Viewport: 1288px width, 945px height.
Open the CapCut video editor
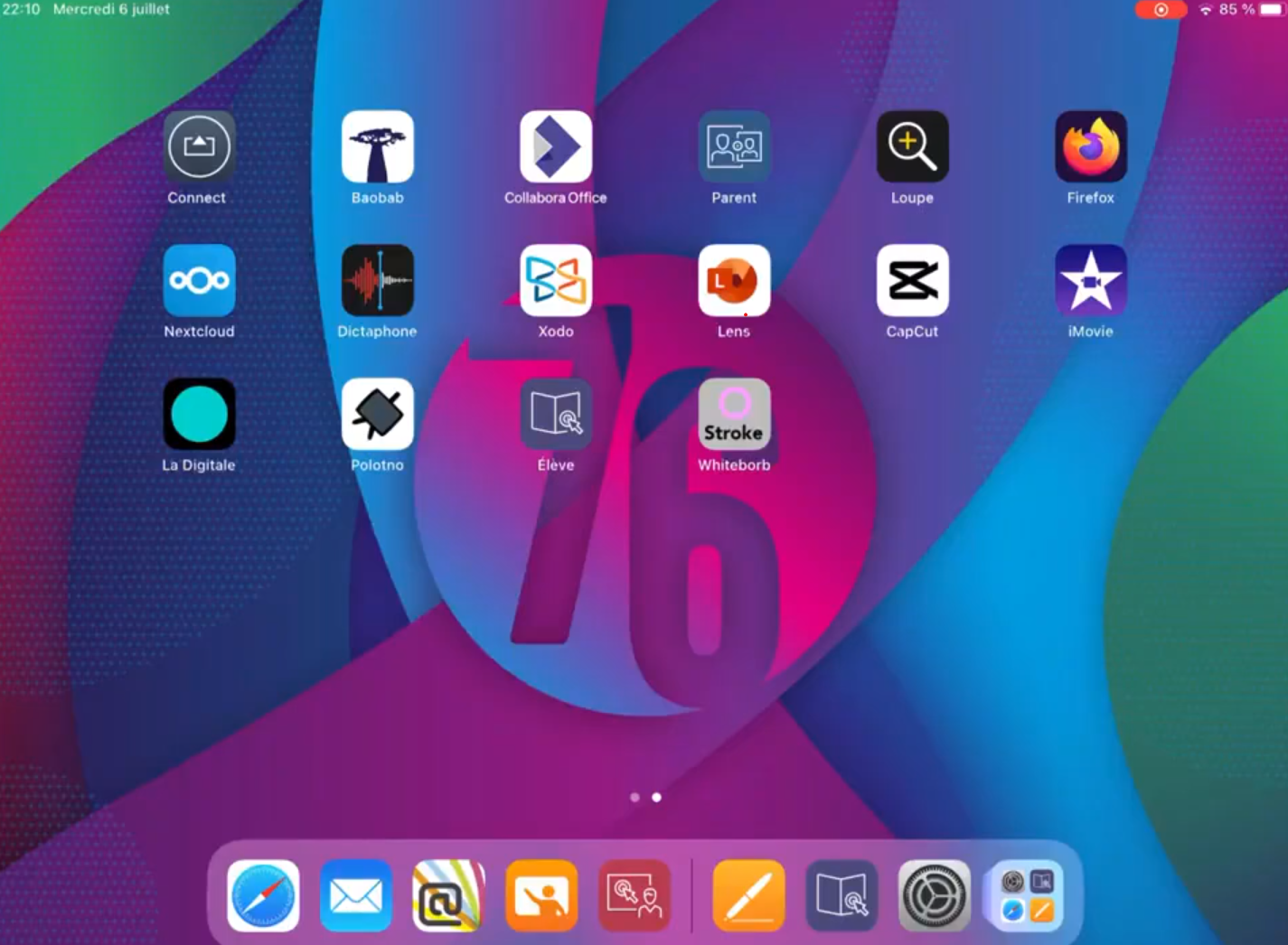912,281
